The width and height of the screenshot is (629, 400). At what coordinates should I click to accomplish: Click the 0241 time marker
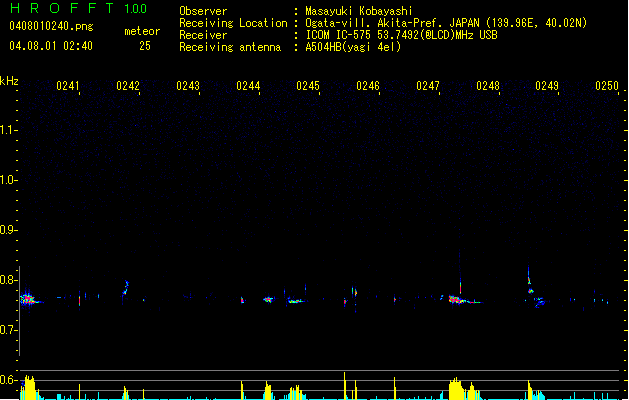click(68, 86)
